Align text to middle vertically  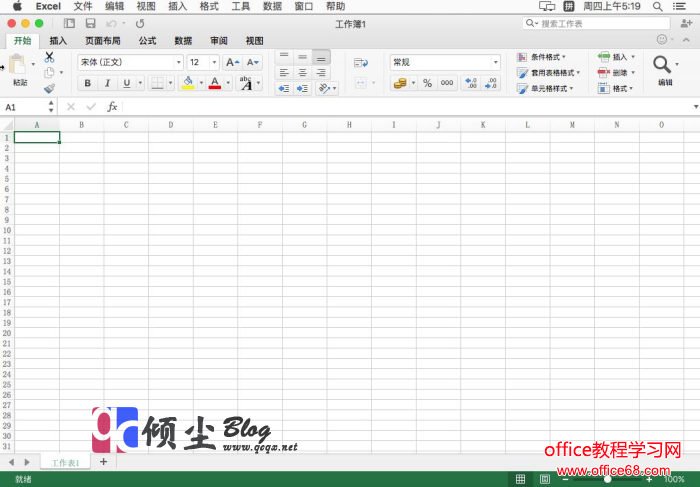point(303,57)
